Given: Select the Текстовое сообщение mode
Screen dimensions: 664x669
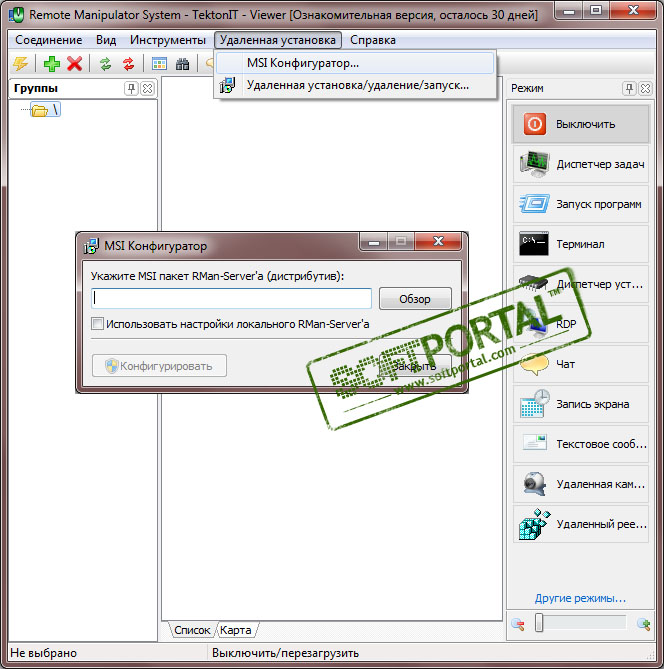Looking at the screenshot, I should (580, 444).
